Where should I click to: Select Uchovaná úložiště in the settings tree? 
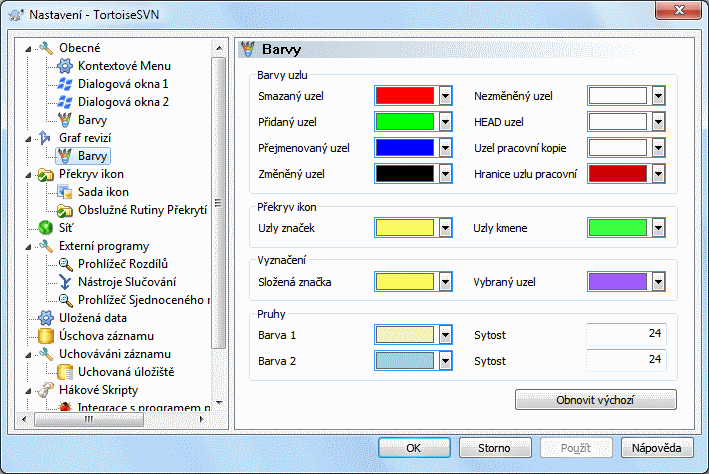tap(126, 372)
